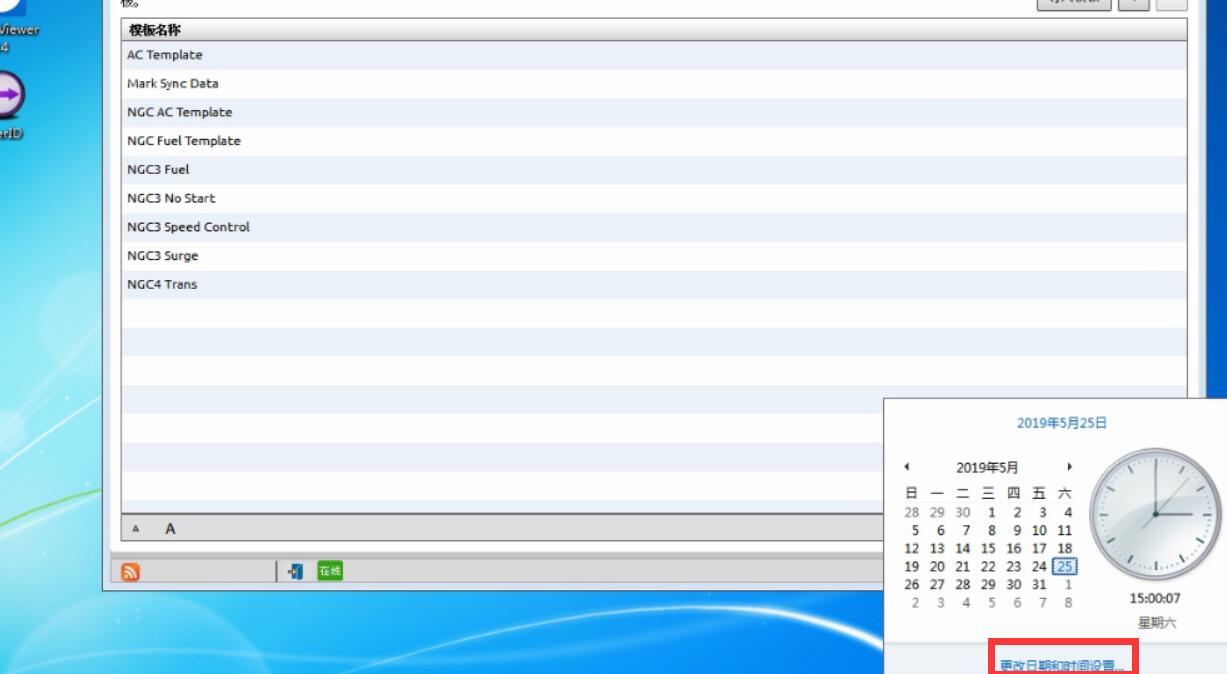Sort by the 模板名称 column header
Screen dimensions: 1227x674
654,30
